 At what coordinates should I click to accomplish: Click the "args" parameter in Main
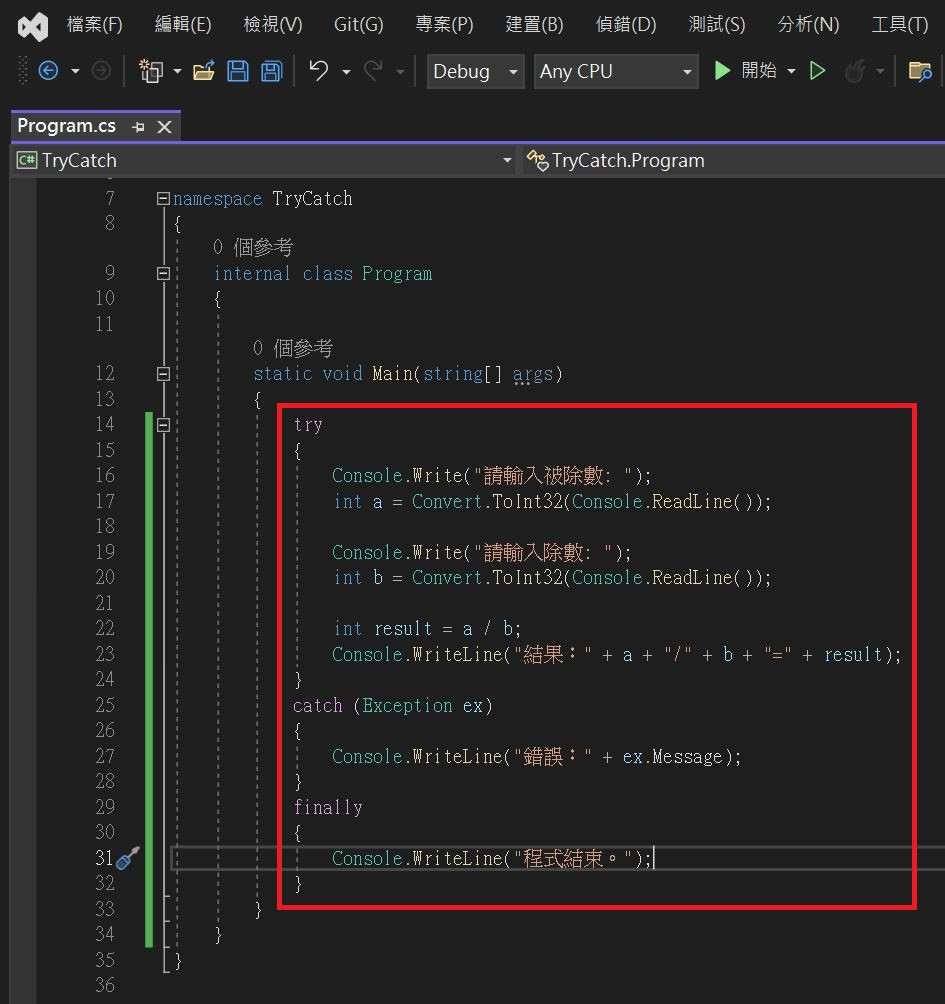coord(532,374)
